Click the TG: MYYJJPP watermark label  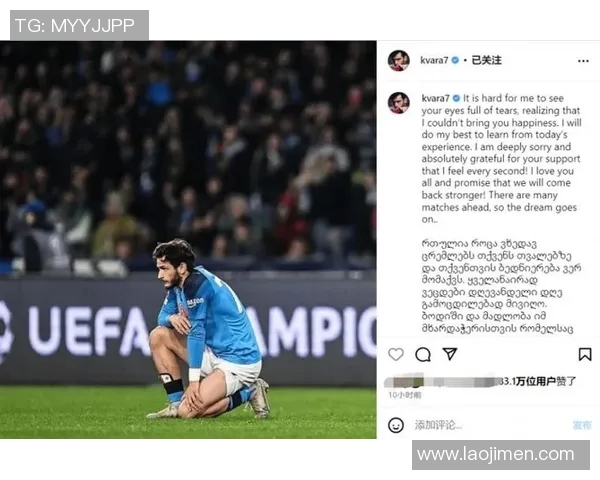[x=79, y=25]
